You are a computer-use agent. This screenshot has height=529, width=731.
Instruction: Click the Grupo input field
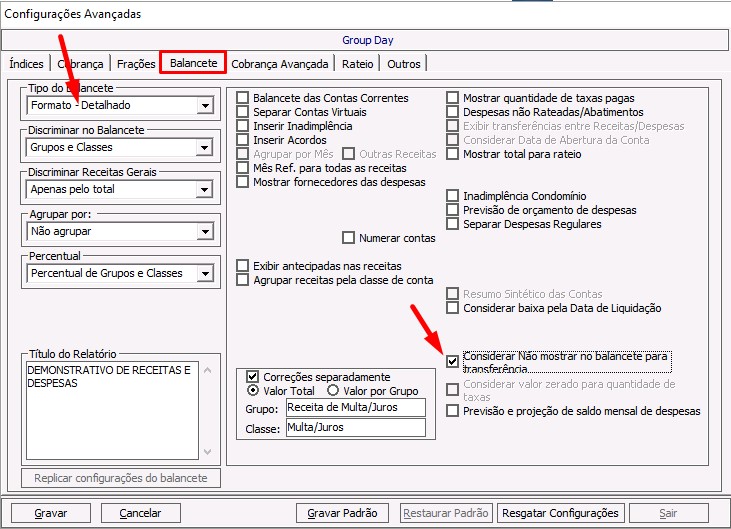pos(356,407)
